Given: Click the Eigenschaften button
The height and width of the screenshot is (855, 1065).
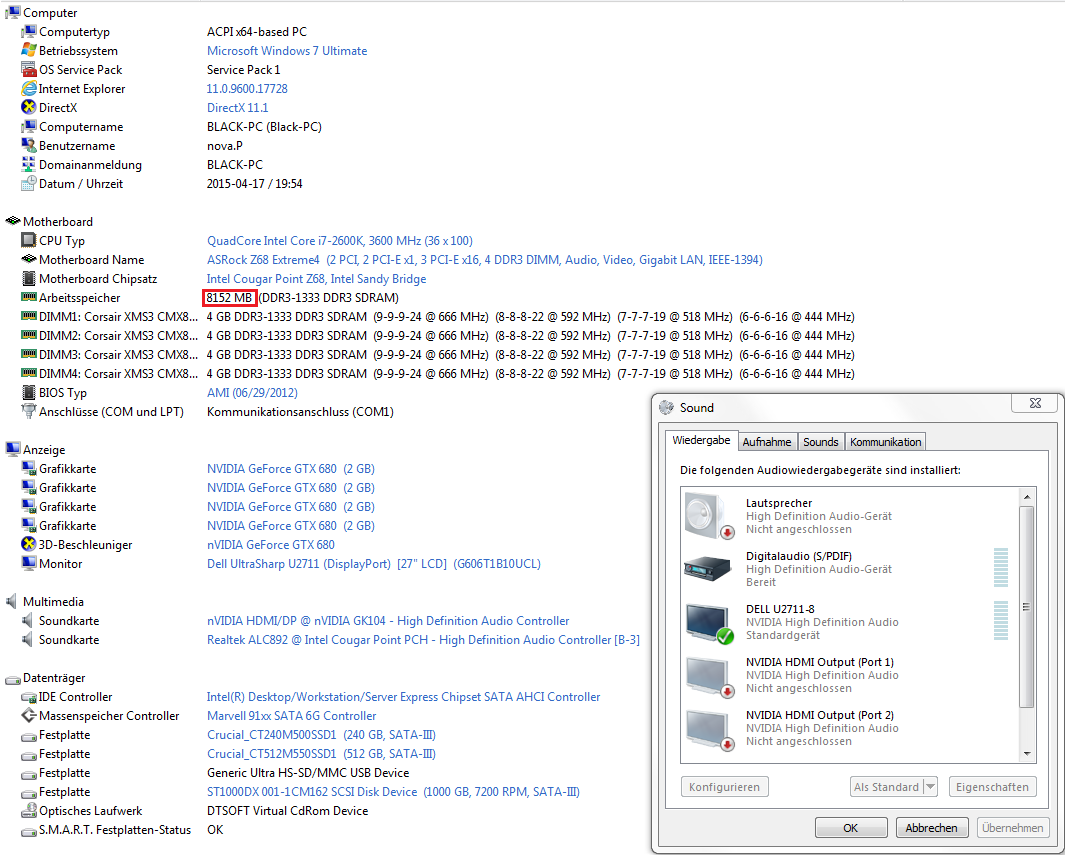Looking at the screenshot, I should click(x=992, y=787).
